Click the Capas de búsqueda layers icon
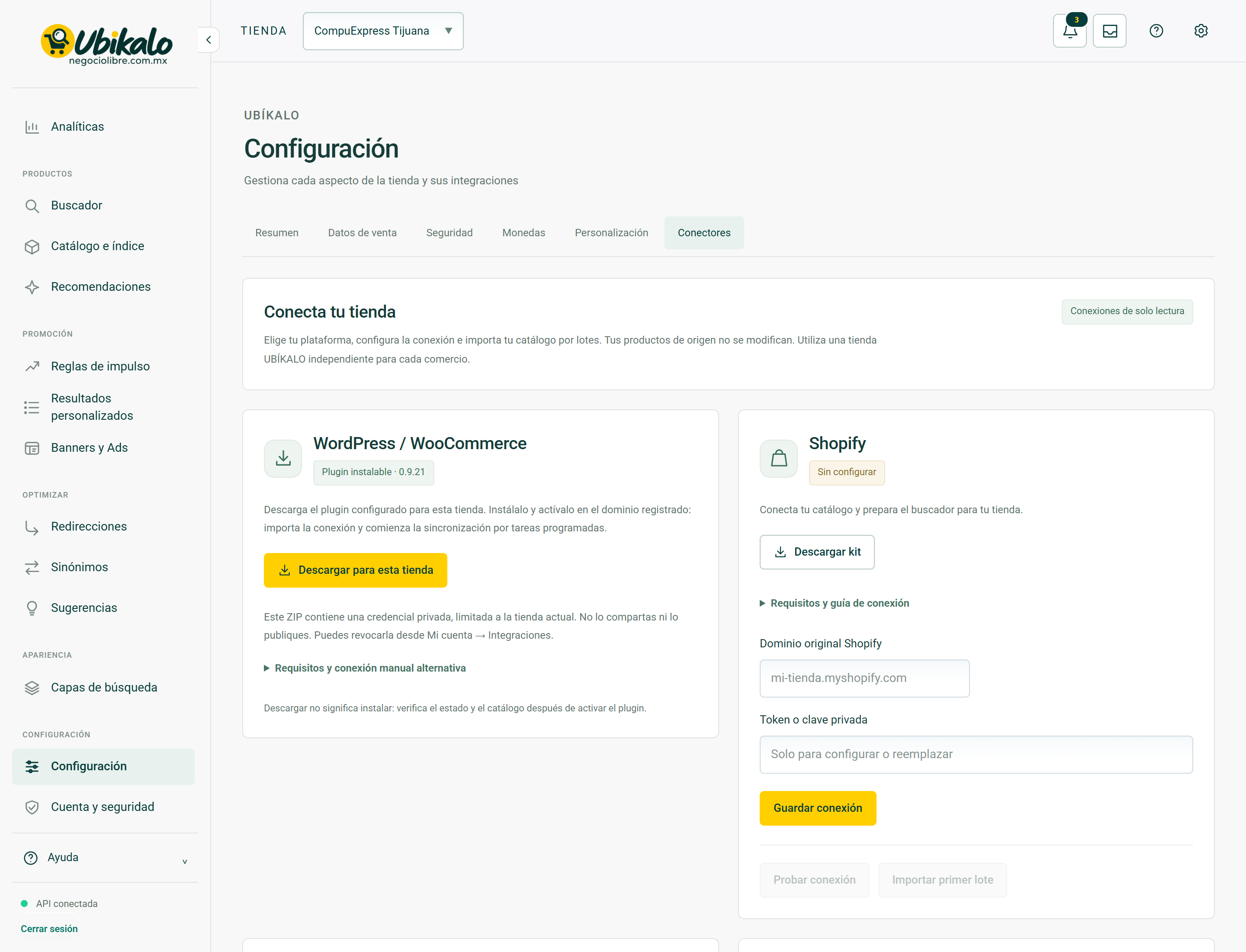 click(x=32, y=688)
